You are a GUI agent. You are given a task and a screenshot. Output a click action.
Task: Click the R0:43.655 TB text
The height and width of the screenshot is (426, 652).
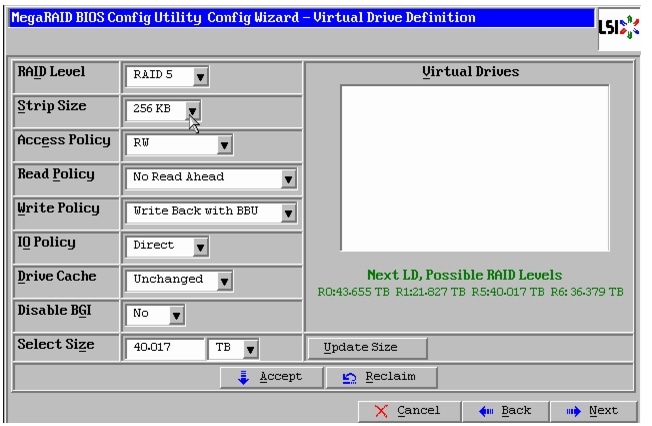353,292
